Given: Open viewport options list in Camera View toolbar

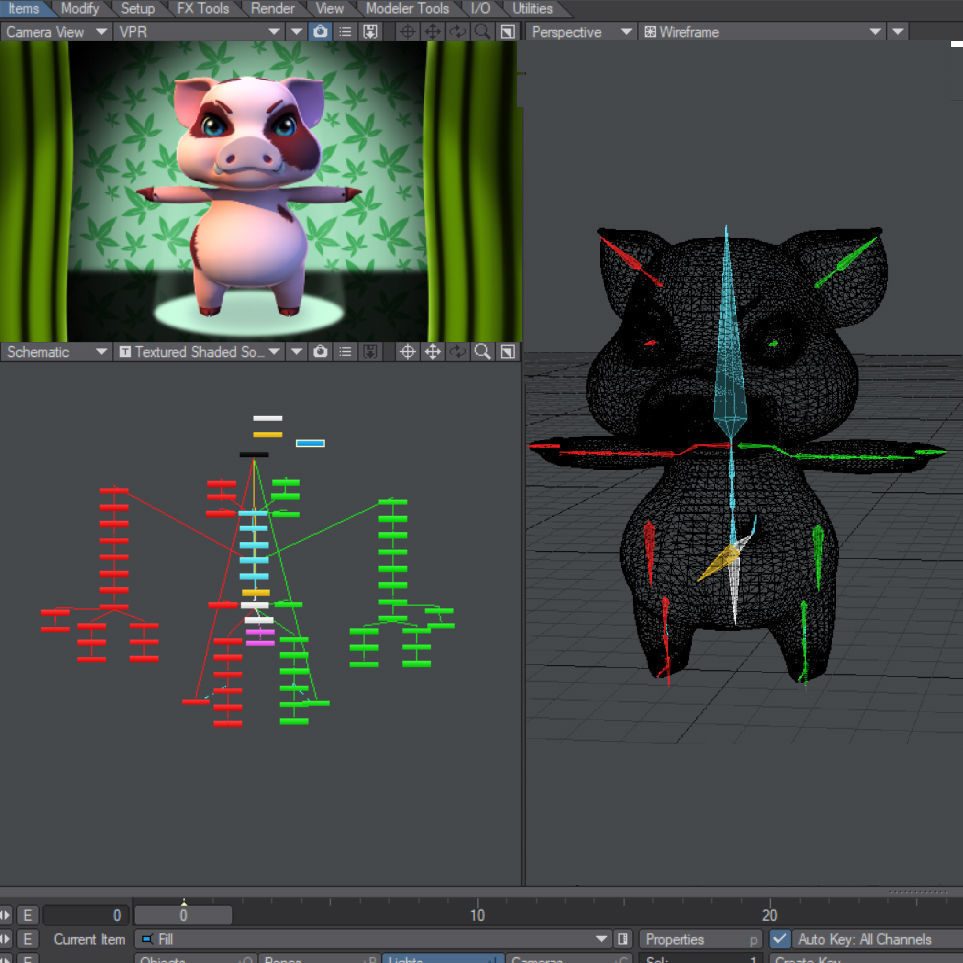Looking at the screenshot, I should tap(345, 32).
